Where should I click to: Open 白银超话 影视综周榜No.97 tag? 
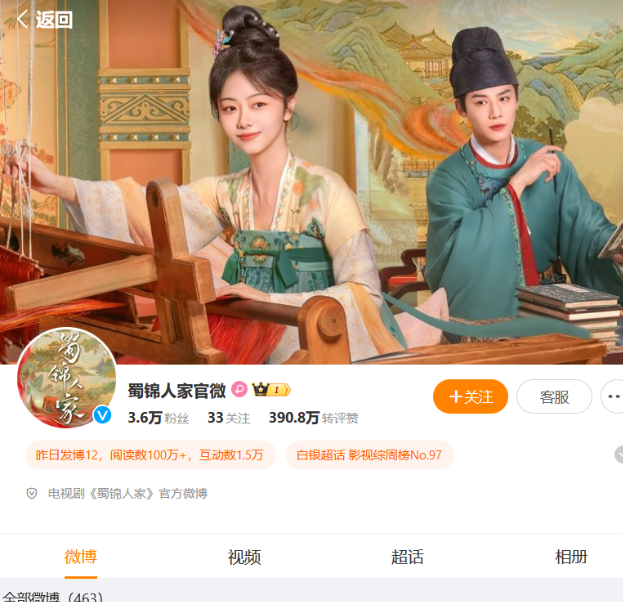click(x=370, y=455)
